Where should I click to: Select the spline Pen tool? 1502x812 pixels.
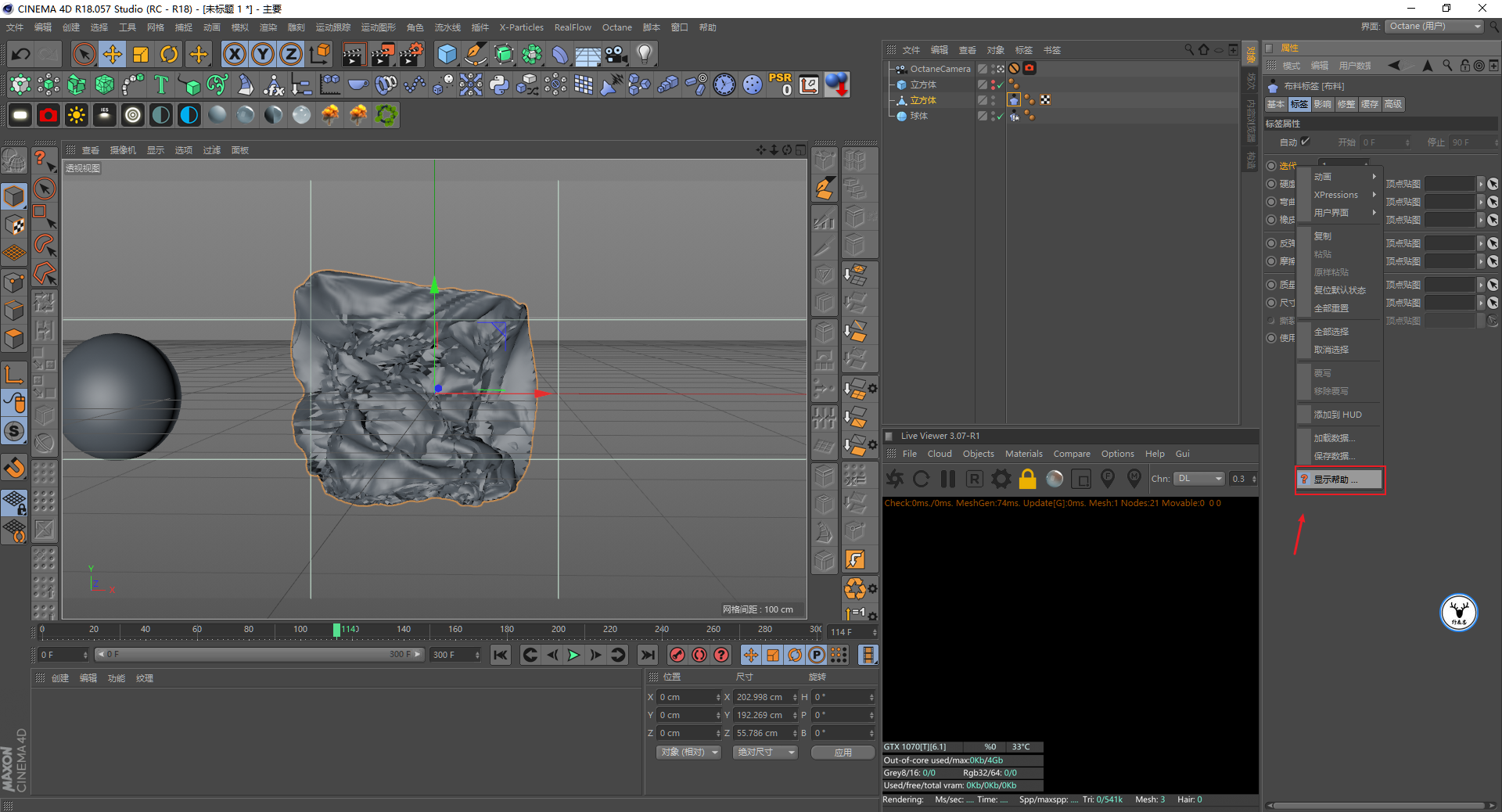(475, 54)
